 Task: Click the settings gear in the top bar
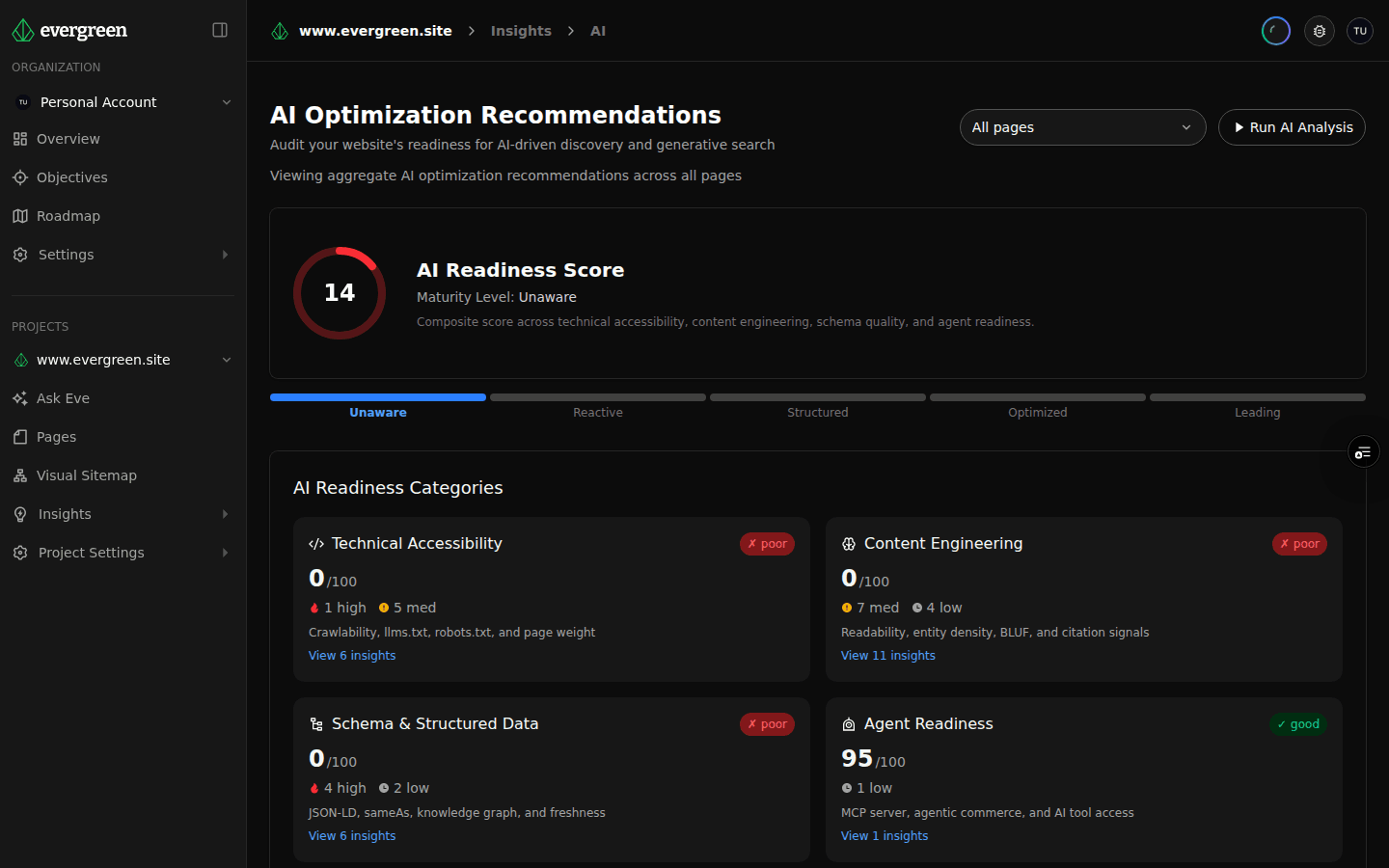pos(1319,30)
